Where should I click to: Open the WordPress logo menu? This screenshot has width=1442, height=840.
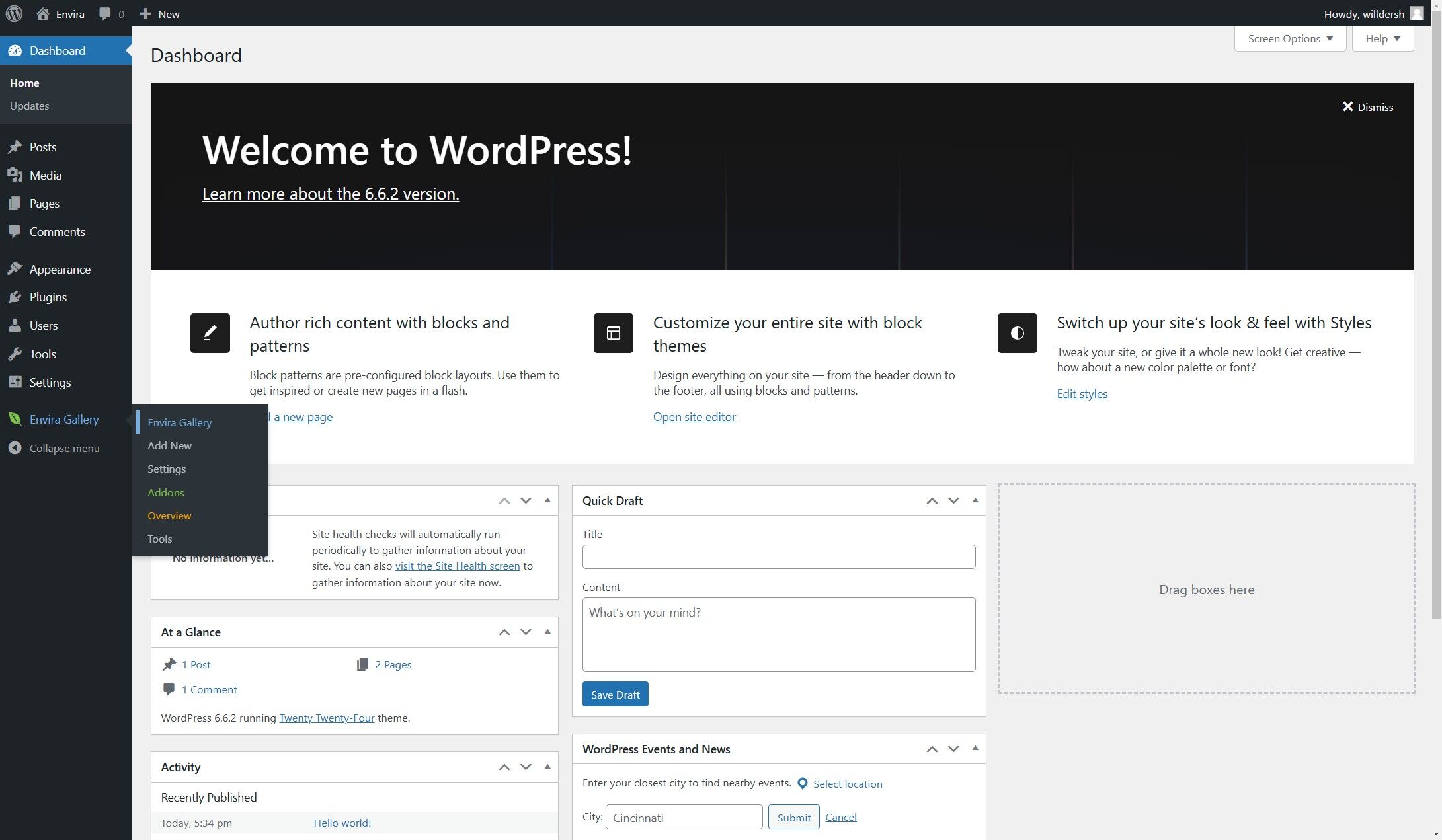(x=14, y=13)
